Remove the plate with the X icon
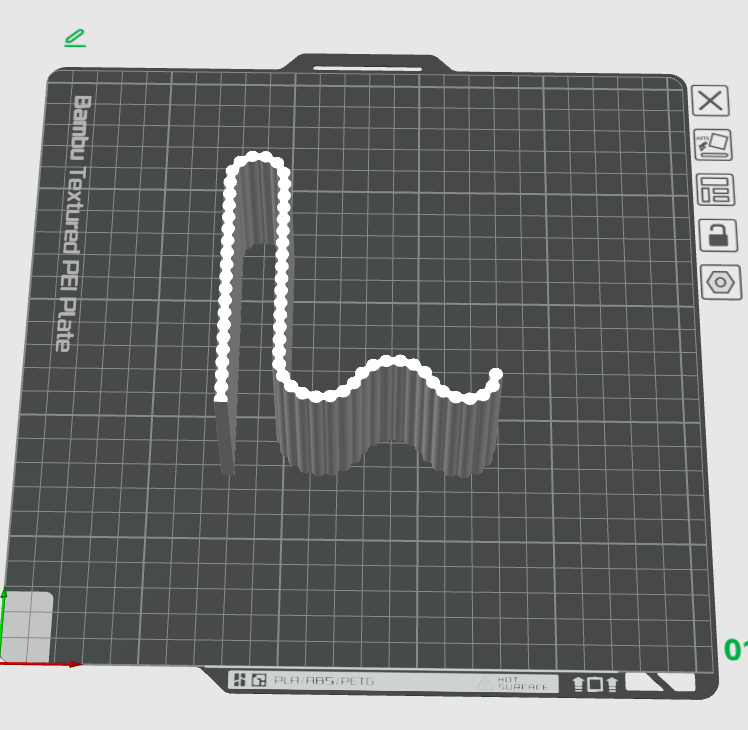The height and width of the screenshot is (730, 748). coord(710,101)
